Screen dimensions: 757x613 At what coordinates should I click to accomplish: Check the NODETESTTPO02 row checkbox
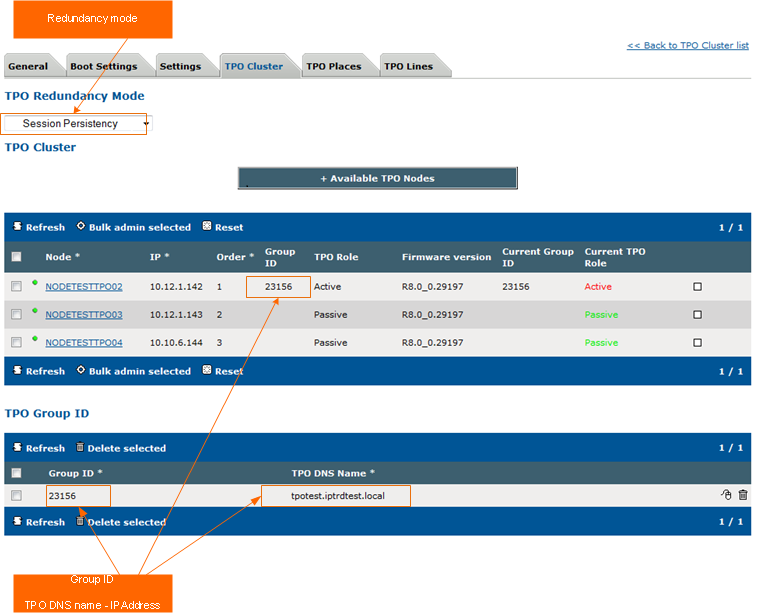click(x=16, y=287)
